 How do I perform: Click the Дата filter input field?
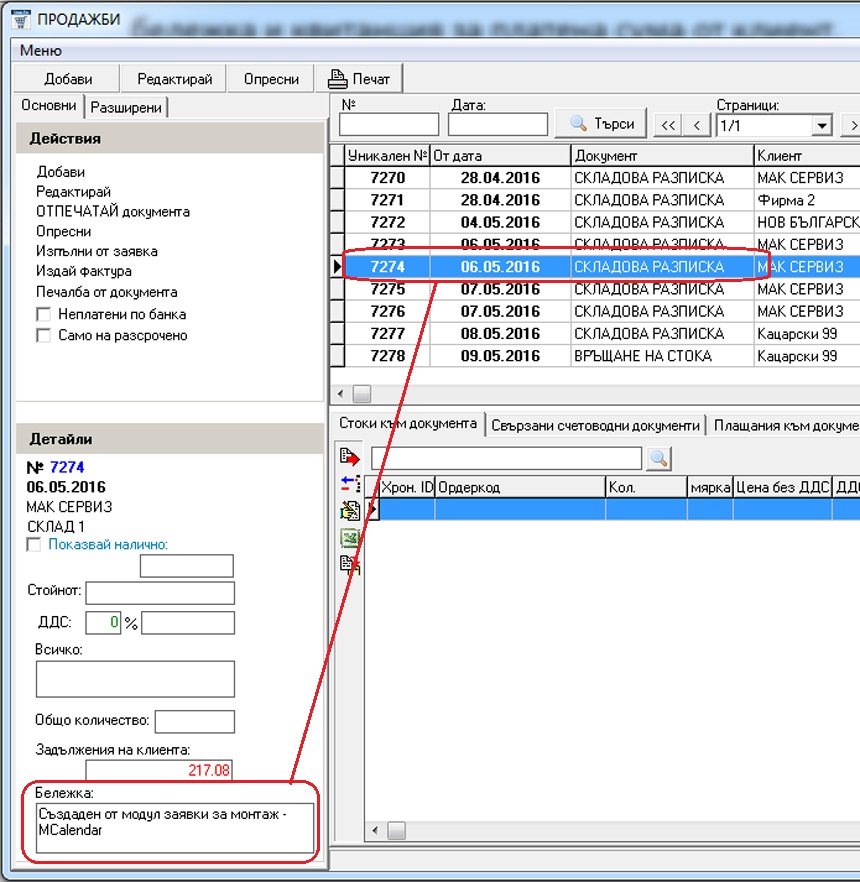click(x=498, y=124)
